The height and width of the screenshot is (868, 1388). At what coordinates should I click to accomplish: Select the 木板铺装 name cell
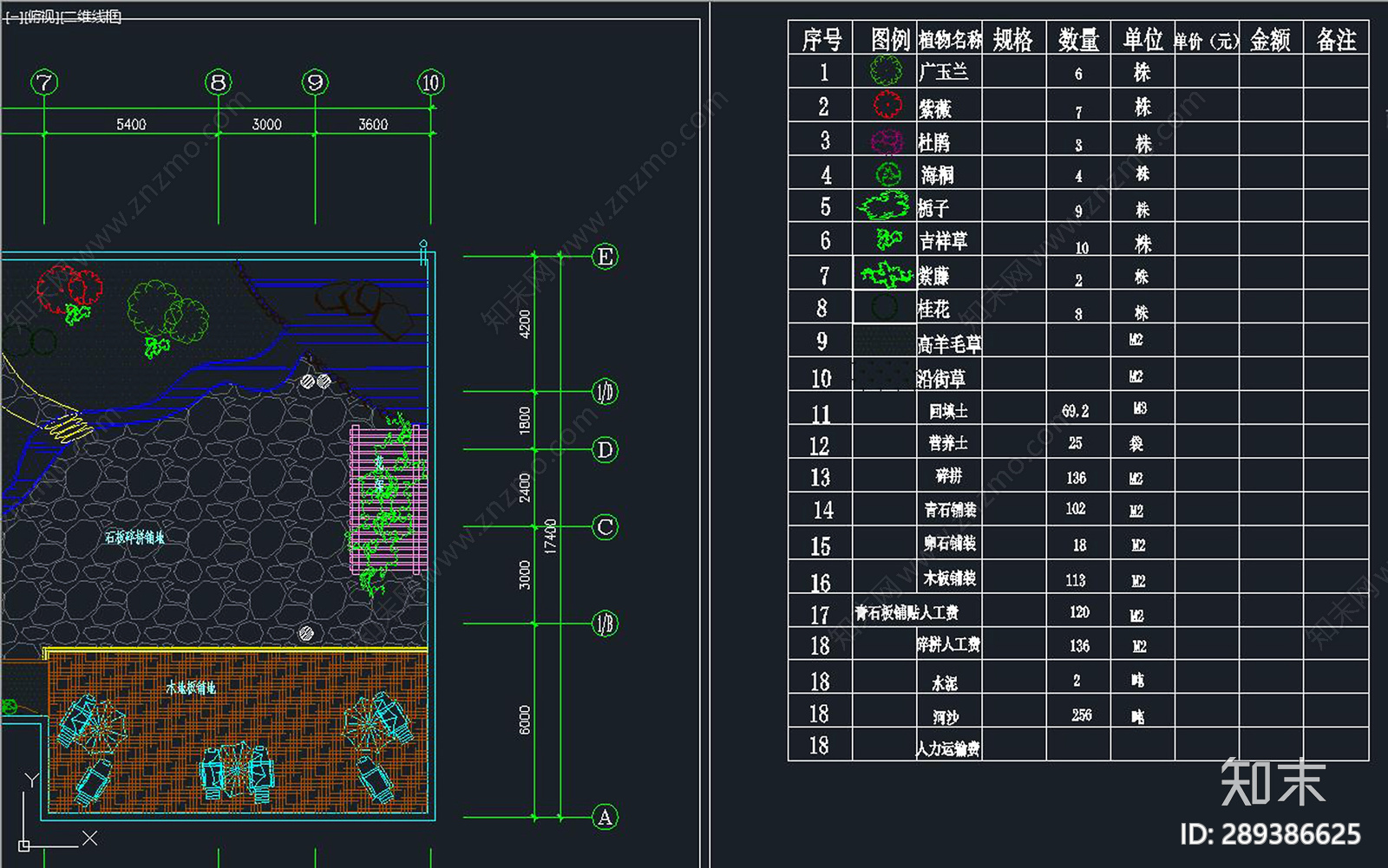pos(951,578)
